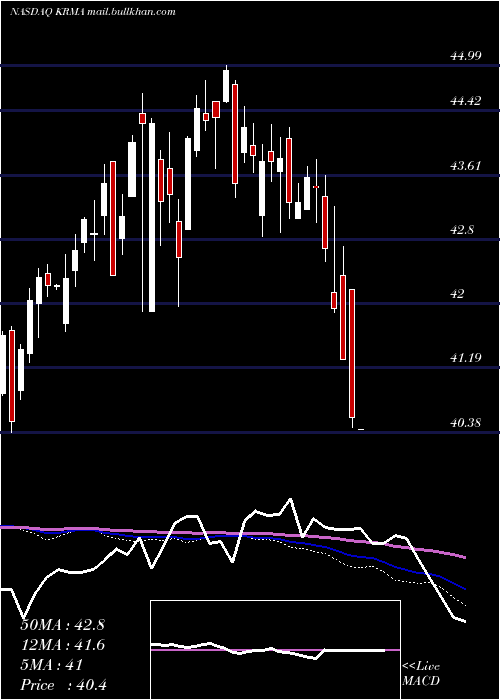The width and height of the screenshot is (500, 700).
Task: Click the 40.38 price axis label
Action: 465,423
